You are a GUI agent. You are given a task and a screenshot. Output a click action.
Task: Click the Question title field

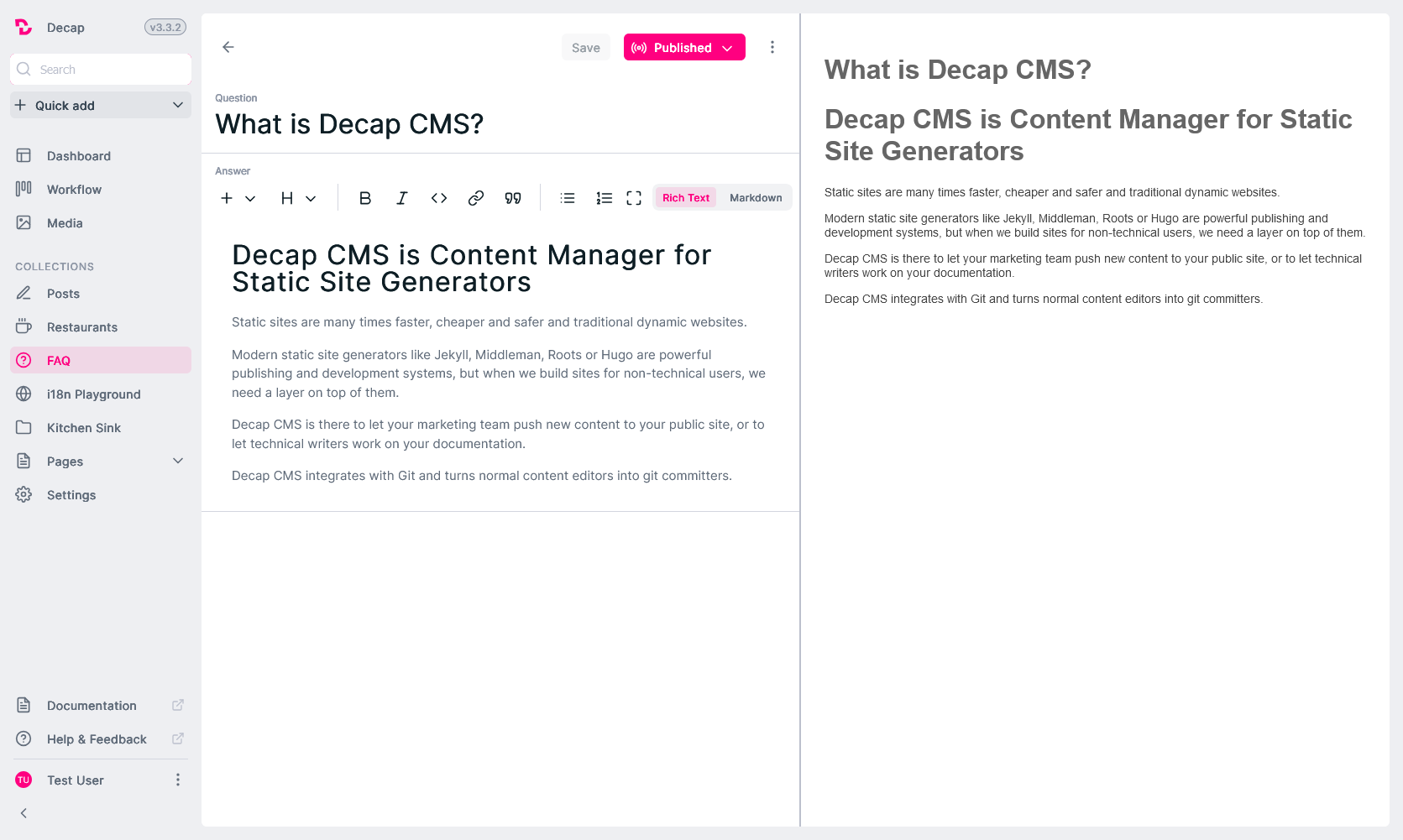tap(500, 124)
